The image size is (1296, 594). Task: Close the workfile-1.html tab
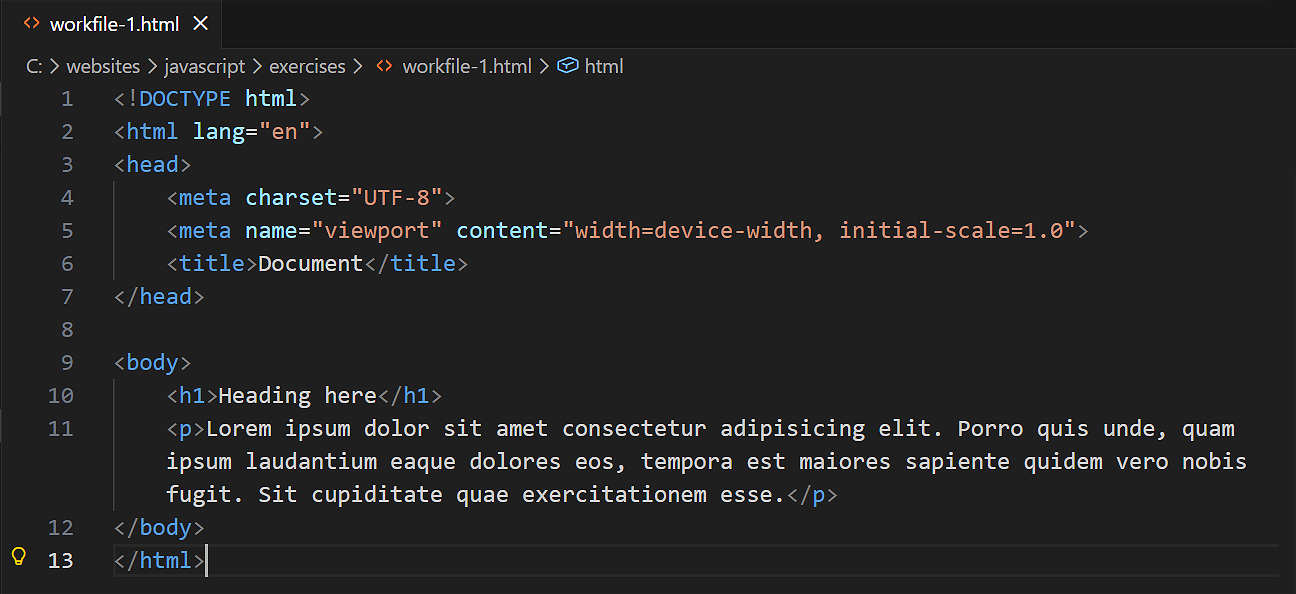pos(200,24)
